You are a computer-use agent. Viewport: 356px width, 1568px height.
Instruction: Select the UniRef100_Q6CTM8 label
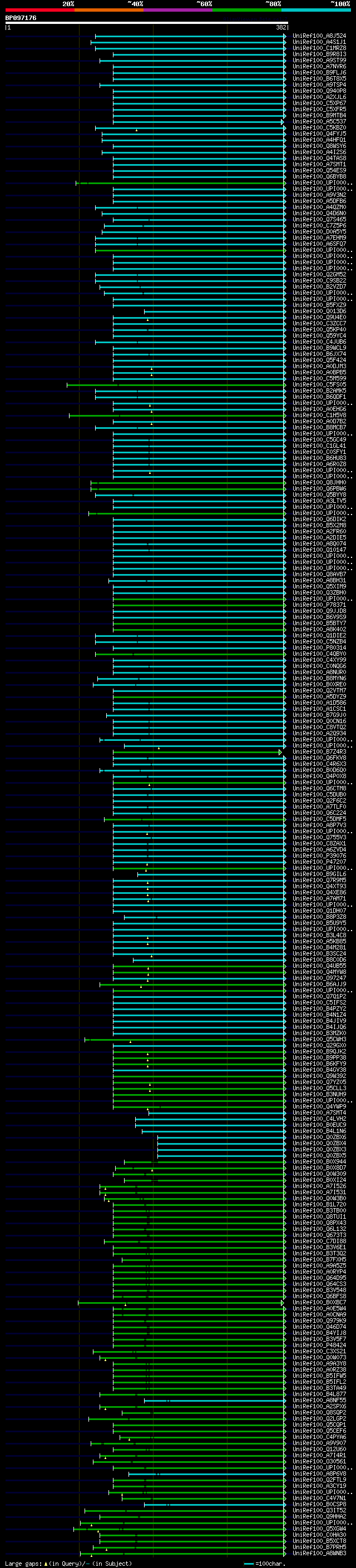point(319,788)
